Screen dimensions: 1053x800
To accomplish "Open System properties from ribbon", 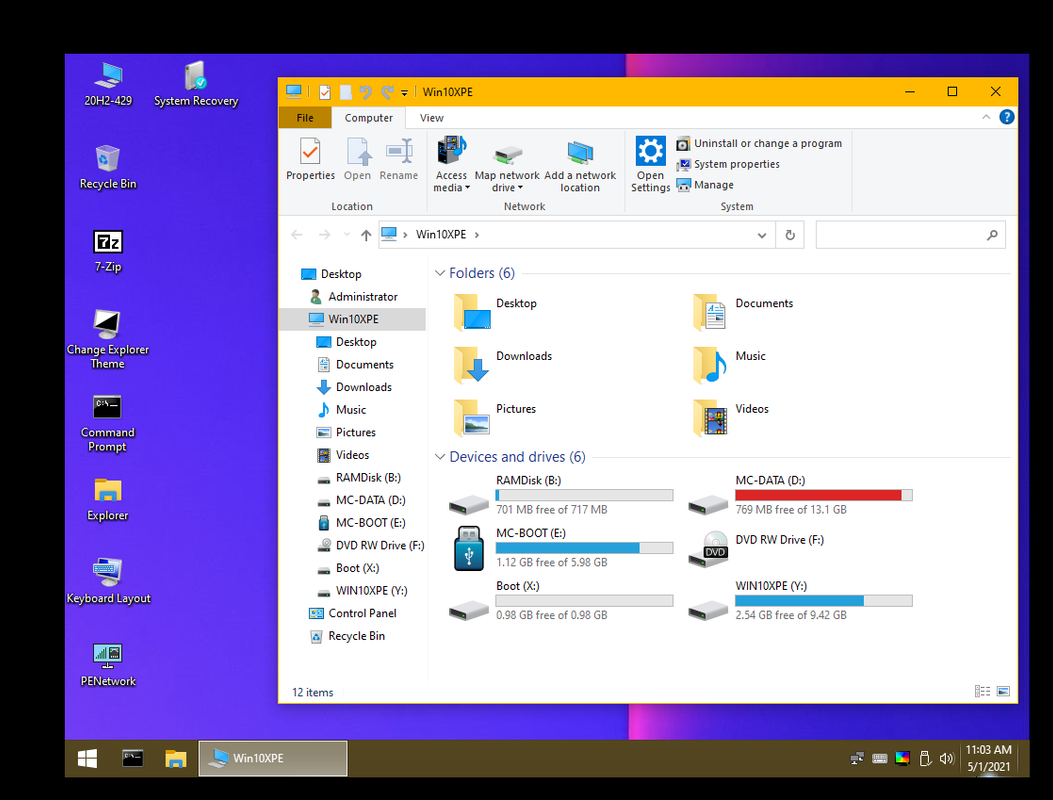I will point(728,165).
